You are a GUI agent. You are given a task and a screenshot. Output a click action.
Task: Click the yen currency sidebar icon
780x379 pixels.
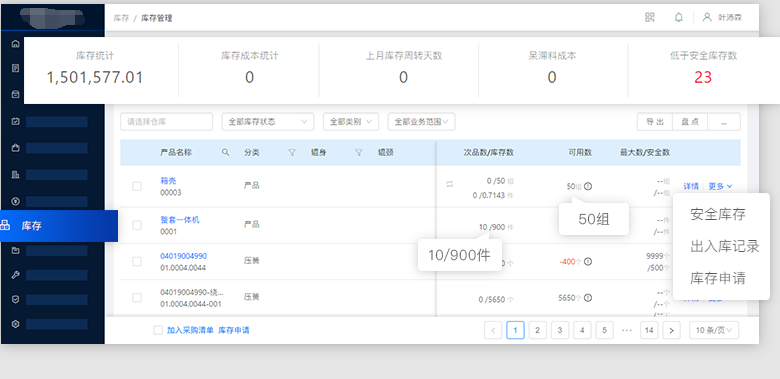[x=15, y=201]
